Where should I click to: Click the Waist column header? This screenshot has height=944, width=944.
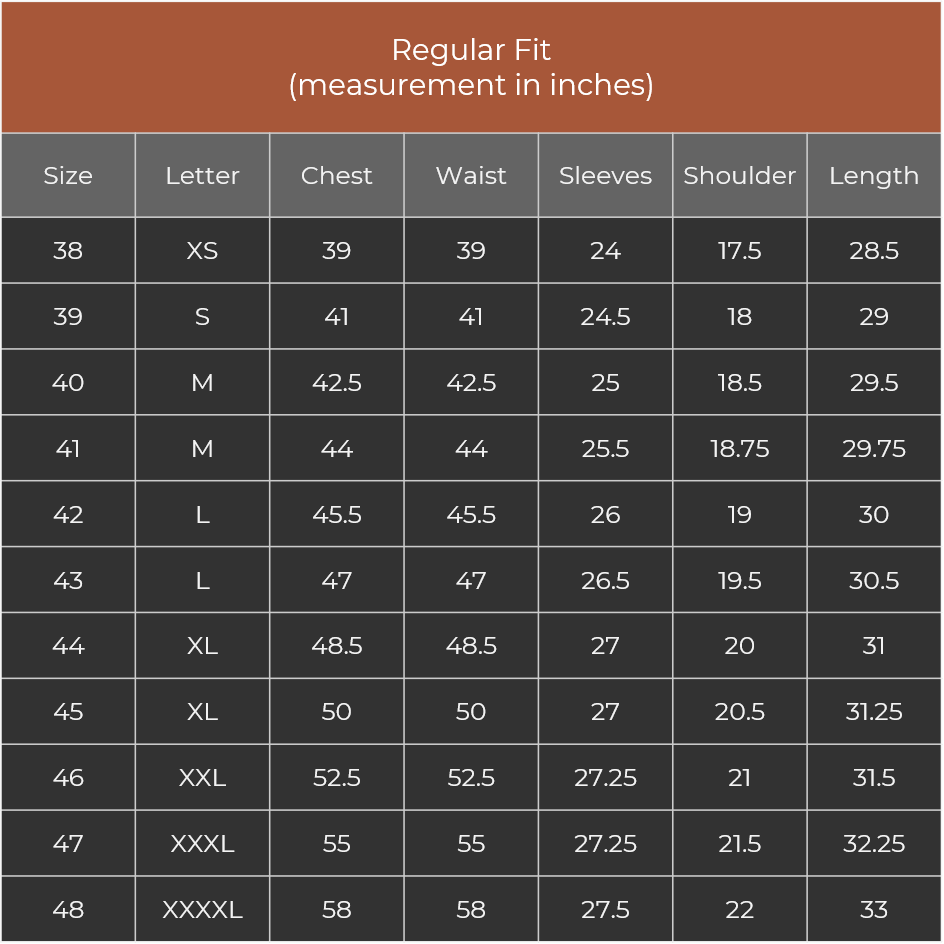click(x=471, y=176)
